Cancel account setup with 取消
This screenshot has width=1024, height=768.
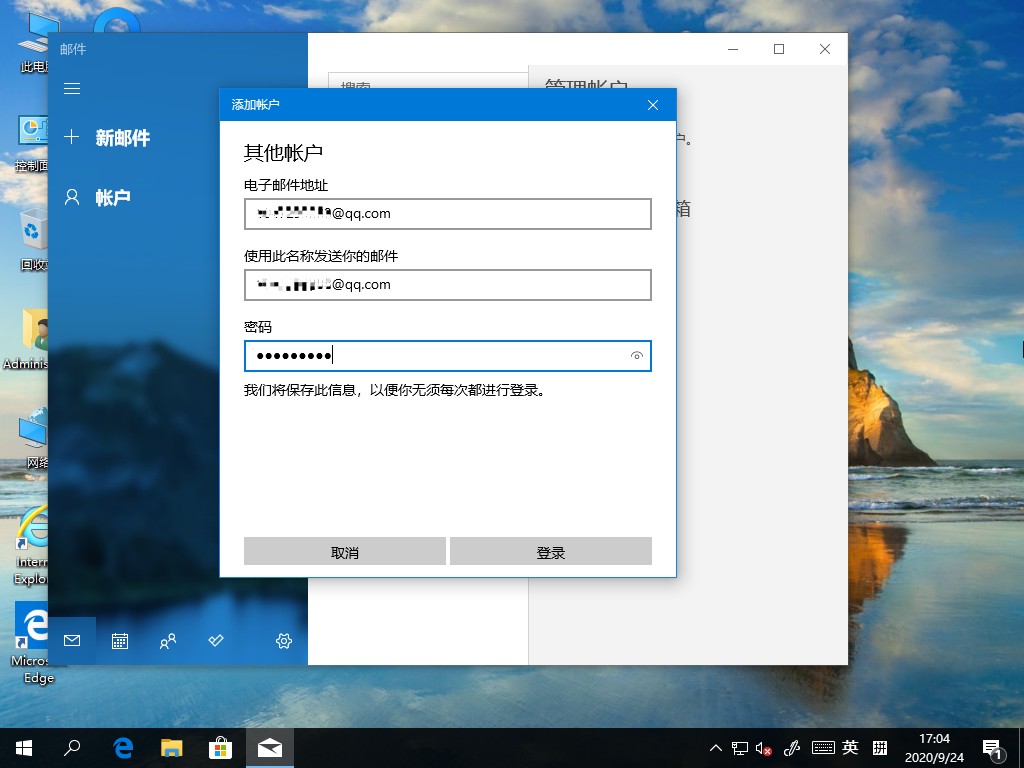pos(344,551)
